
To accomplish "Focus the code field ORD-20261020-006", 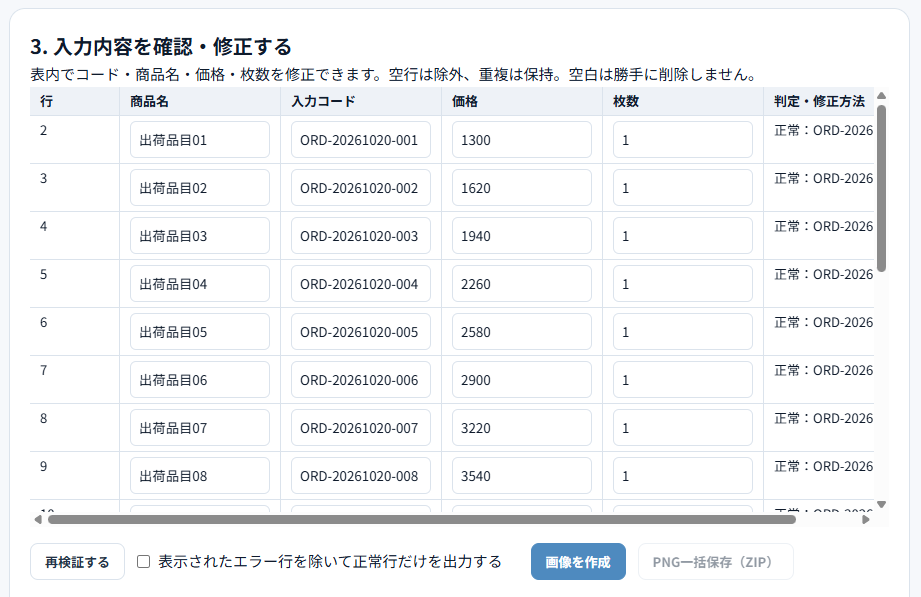I will [x=361, y=380].
